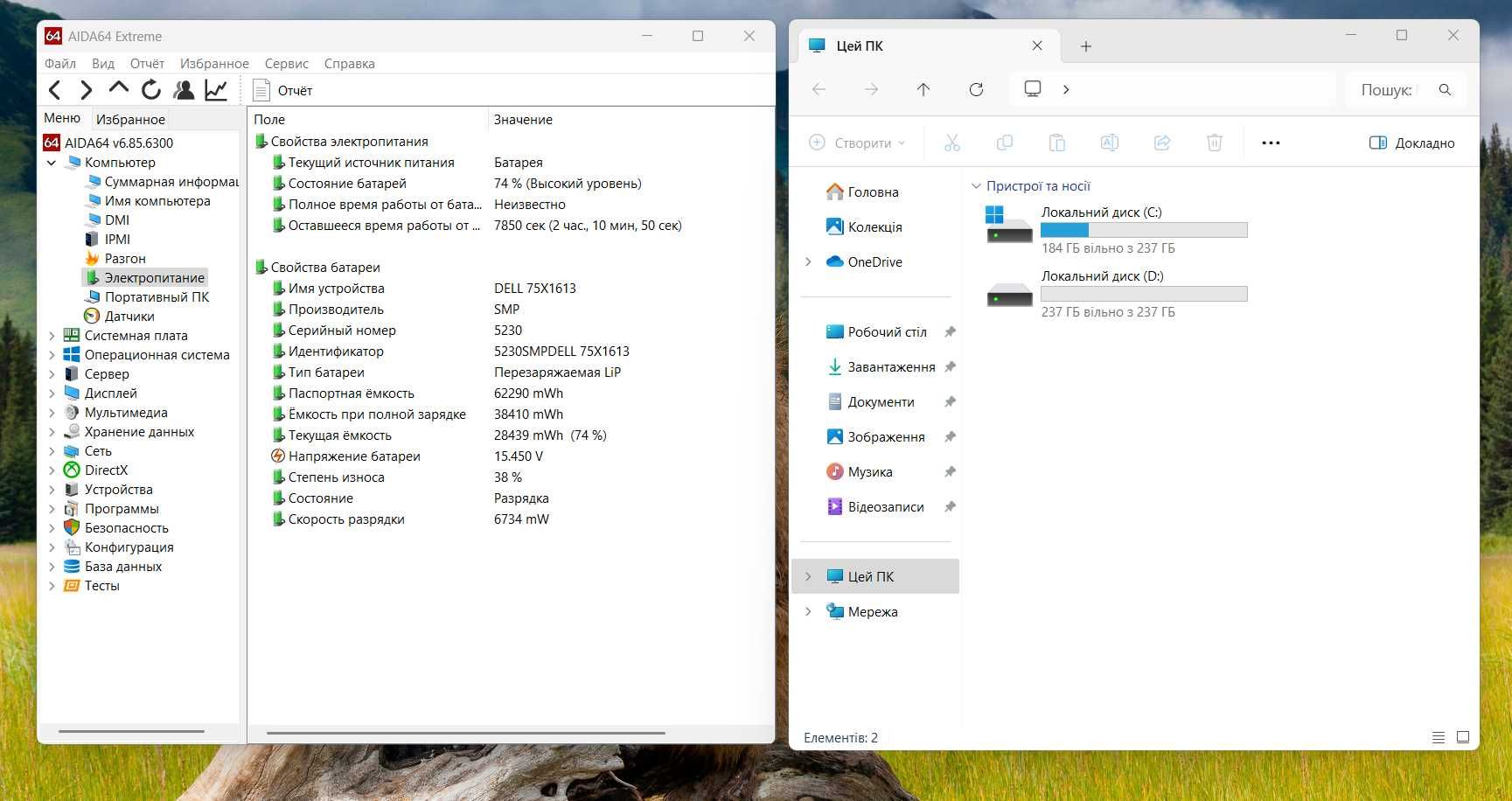Open the Створити dropdown
Viewport: 1512px width, 801px height.
(858, 143)
